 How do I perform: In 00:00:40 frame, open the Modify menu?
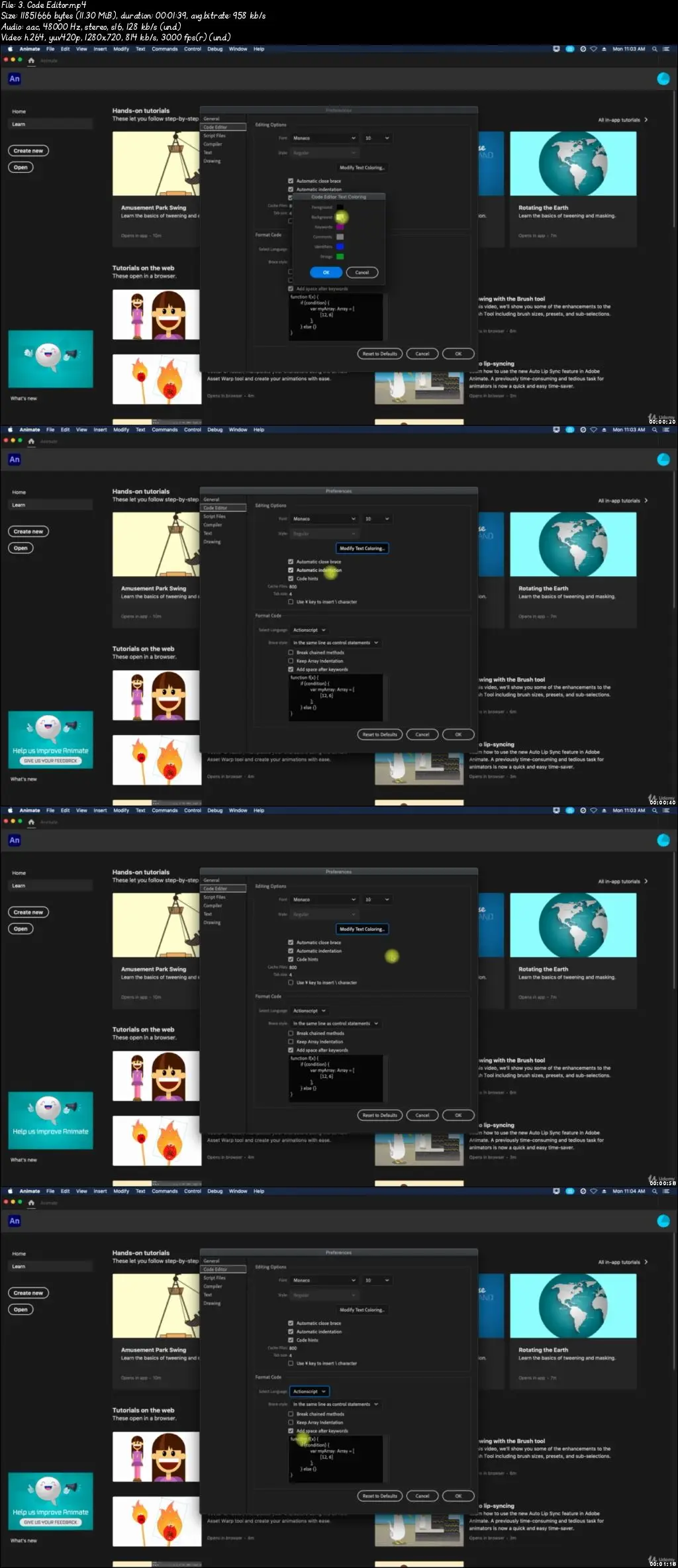121,430
